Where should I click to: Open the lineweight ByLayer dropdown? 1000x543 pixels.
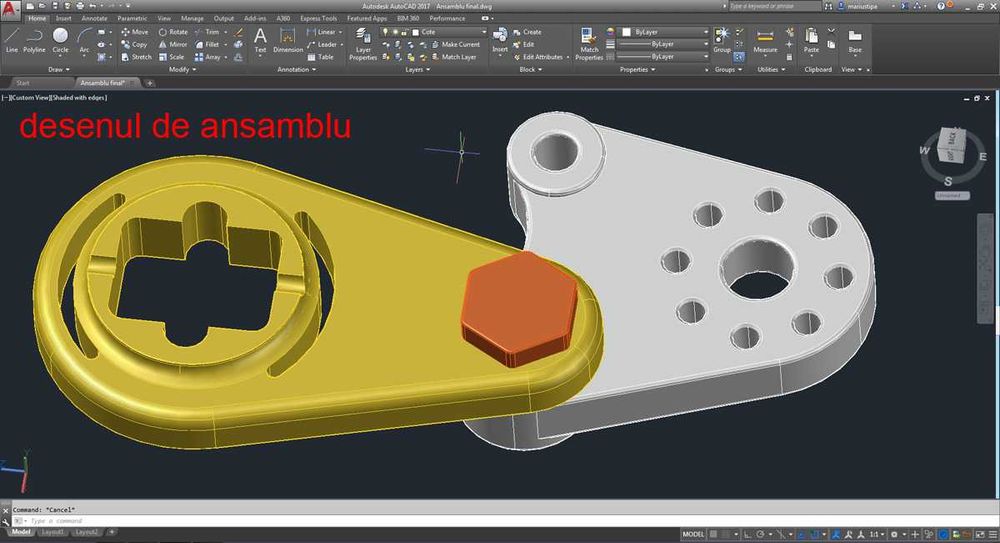click(663, 44)
